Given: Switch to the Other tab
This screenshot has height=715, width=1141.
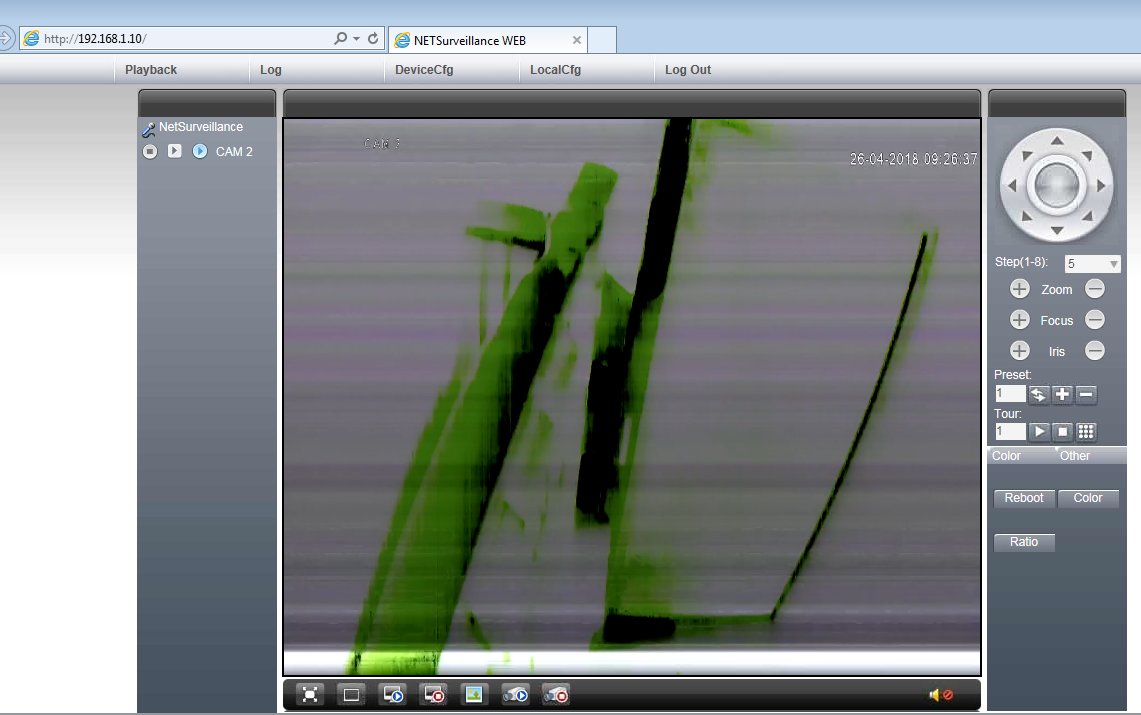Looking at the screenshot, I should (1075, 456).
